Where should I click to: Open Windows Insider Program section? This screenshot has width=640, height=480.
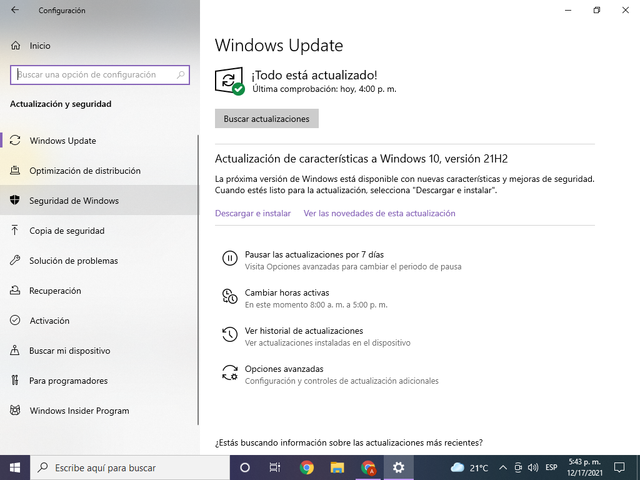click(99, 410)
